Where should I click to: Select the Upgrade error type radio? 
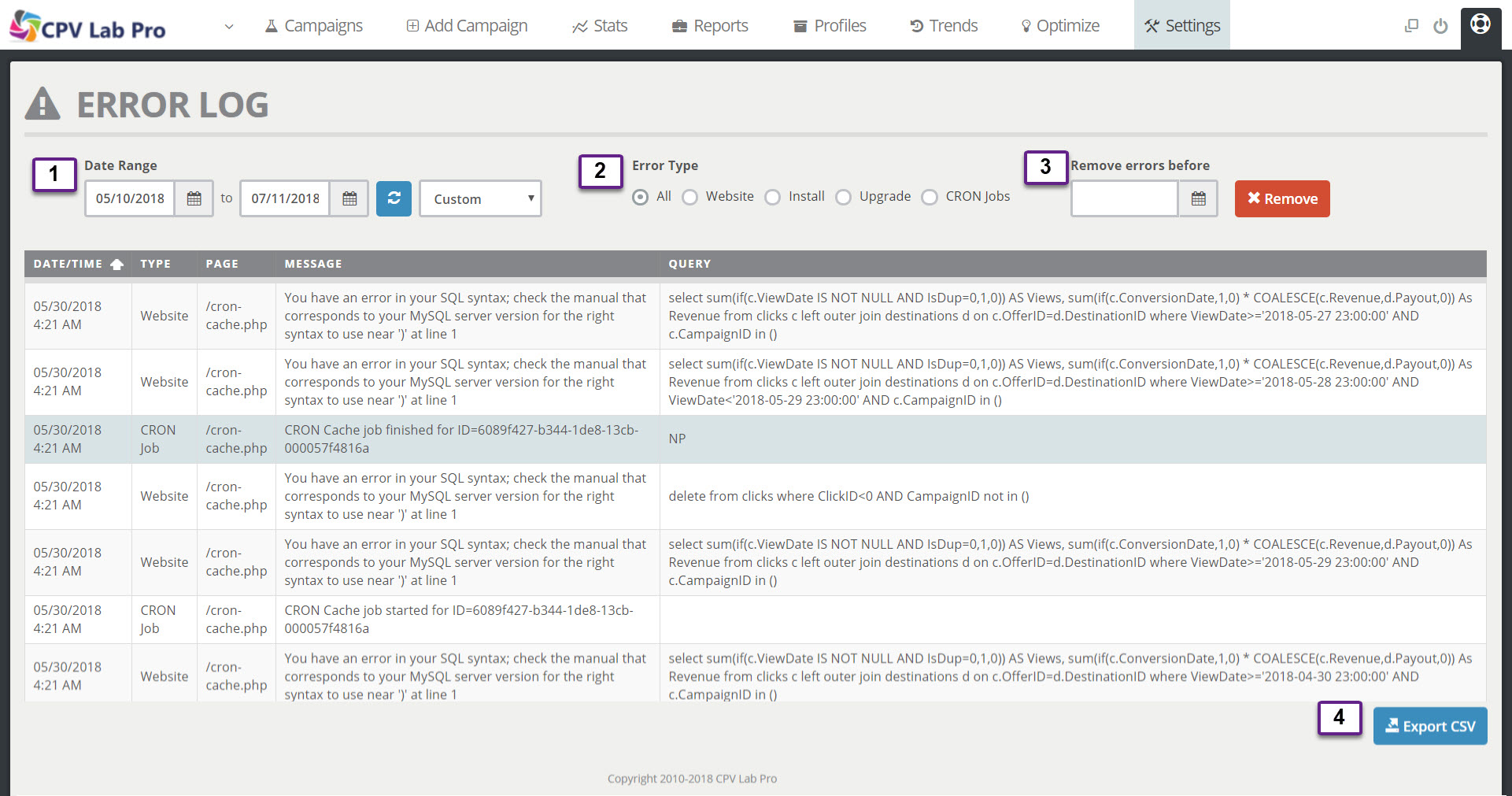coord(844,197)
